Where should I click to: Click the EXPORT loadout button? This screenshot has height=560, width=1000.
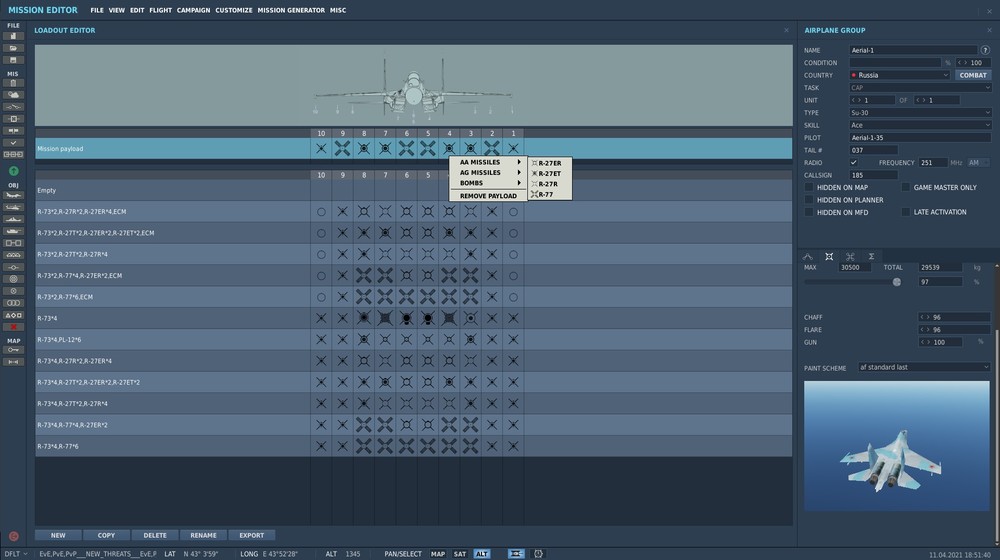tap(251, 535)
